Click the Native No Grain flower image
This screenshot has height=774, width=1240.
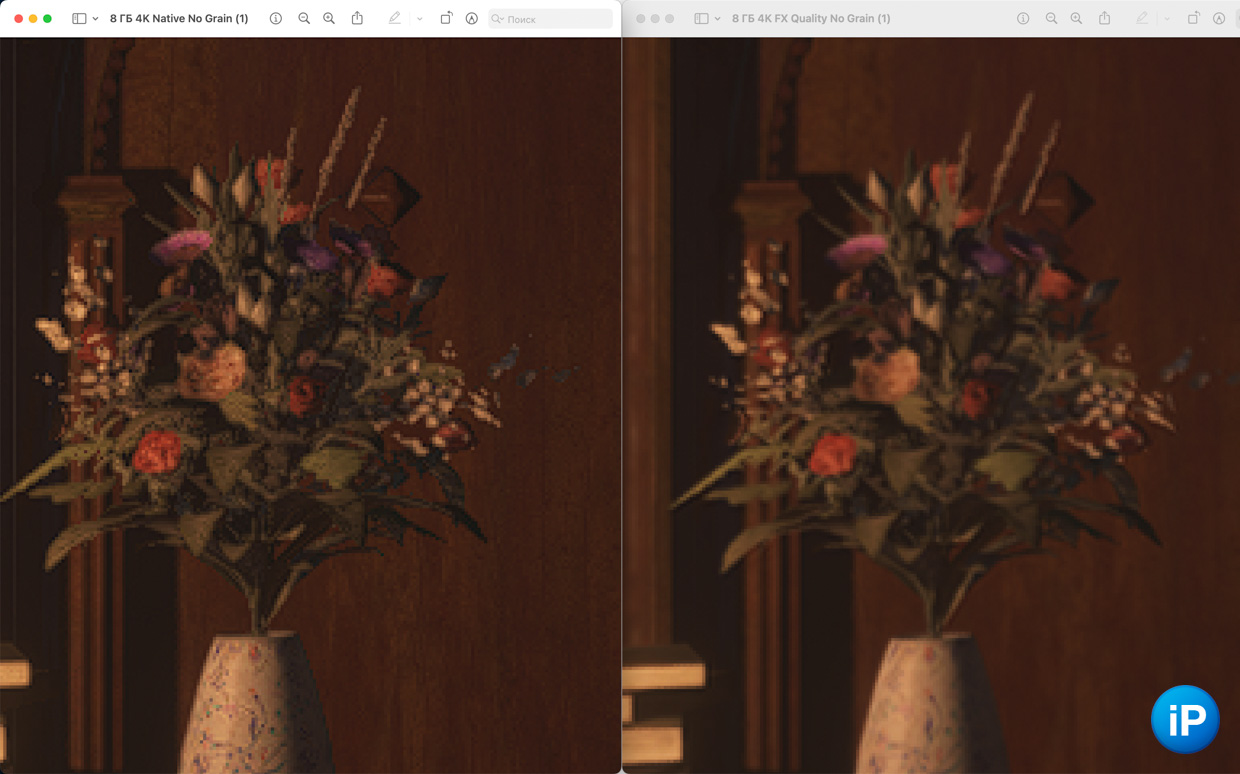[x=310, y=405]
